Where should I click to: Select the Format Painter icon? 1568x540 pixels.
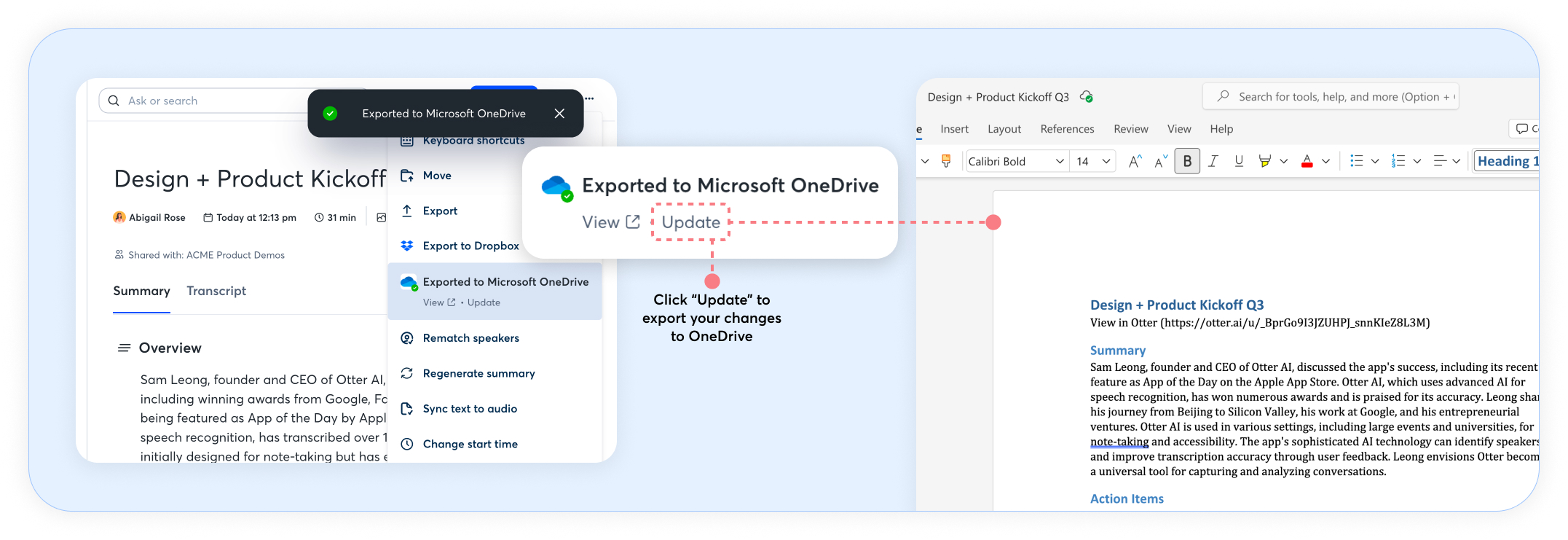[946, 161]
